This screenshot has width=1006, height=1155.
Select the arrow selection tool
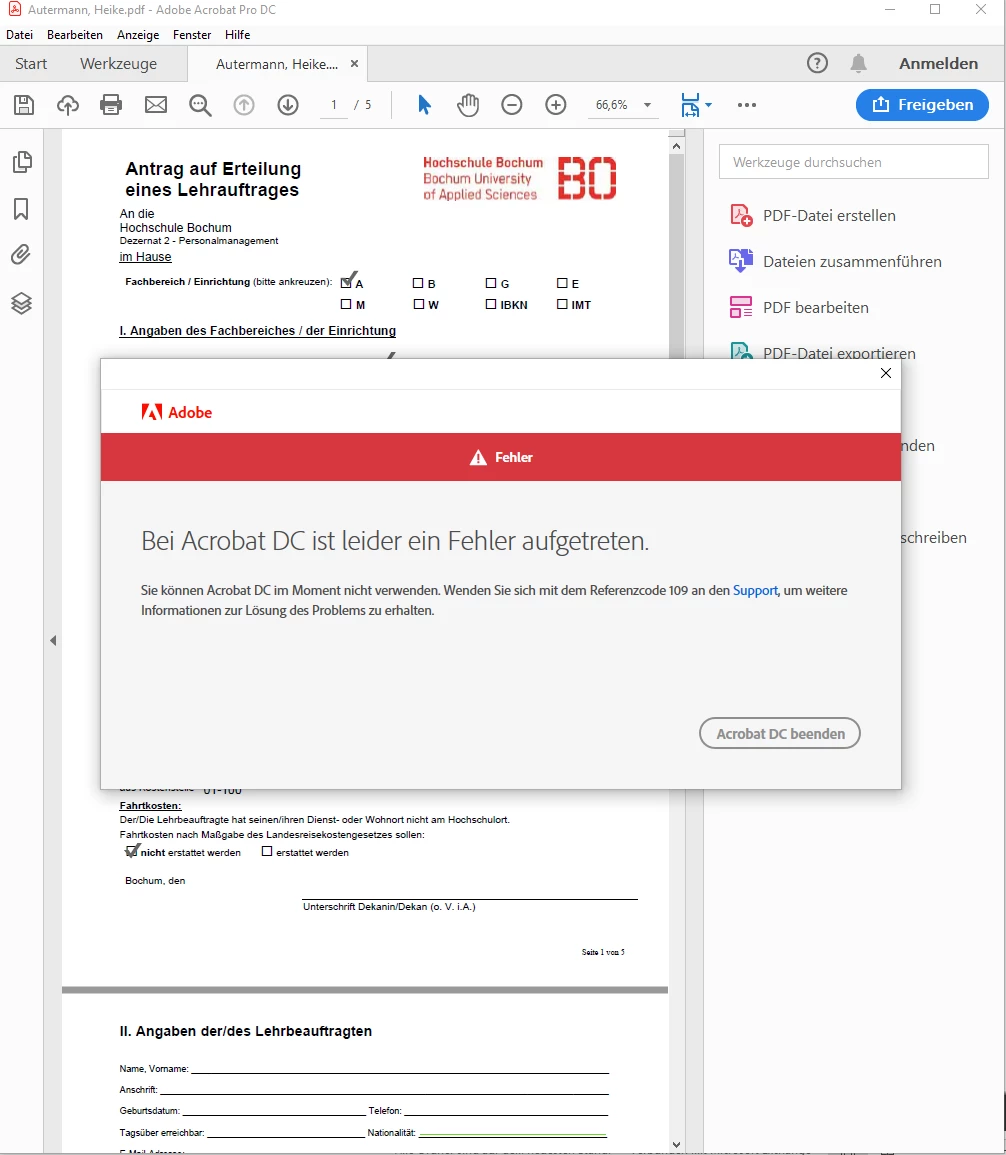tap(424, 105)
